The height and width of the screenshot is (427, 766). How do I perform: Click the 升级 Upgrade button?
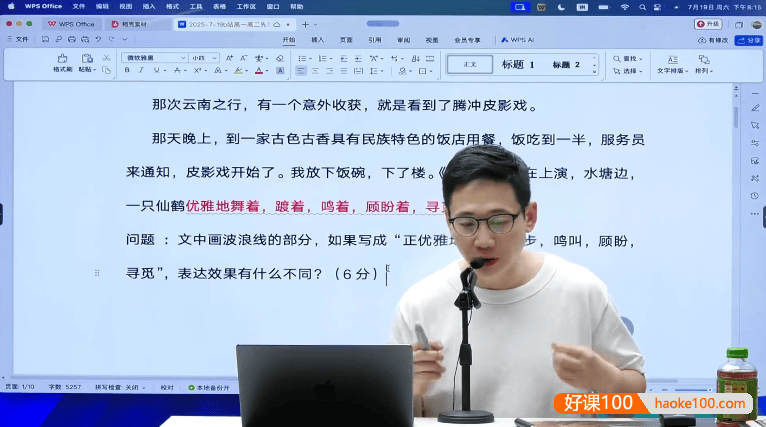(x=708, y=24)
